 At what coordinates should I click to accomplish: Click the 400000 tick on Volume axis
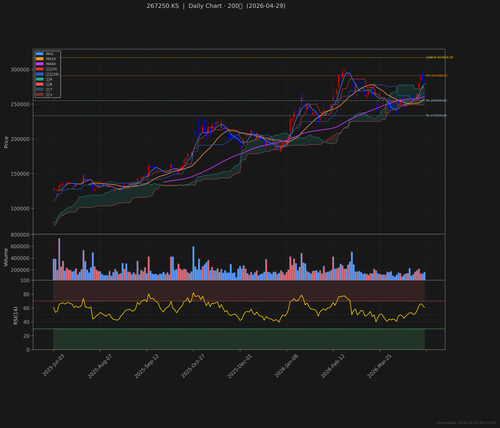tap(20, 258)
